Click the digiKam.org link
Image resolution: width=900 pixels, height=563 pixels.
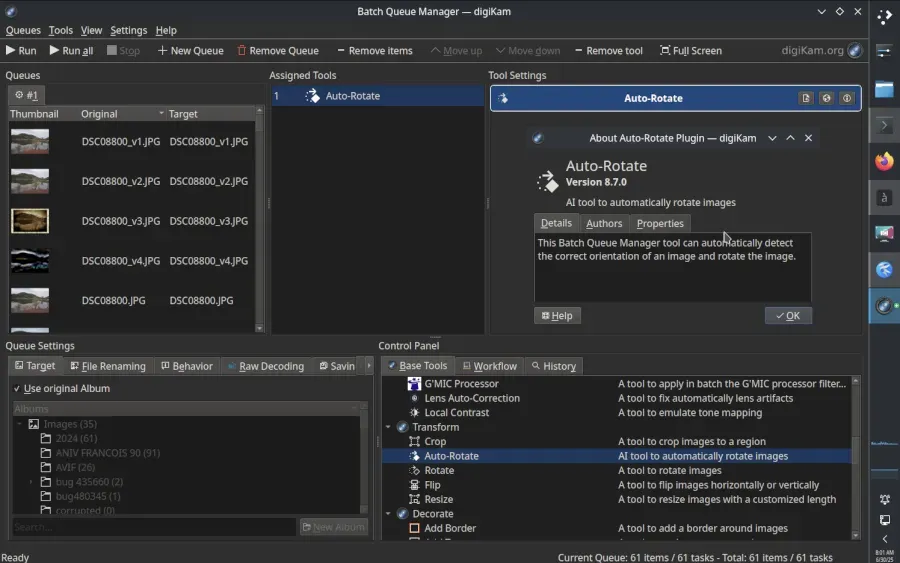[x=812, y=51]
